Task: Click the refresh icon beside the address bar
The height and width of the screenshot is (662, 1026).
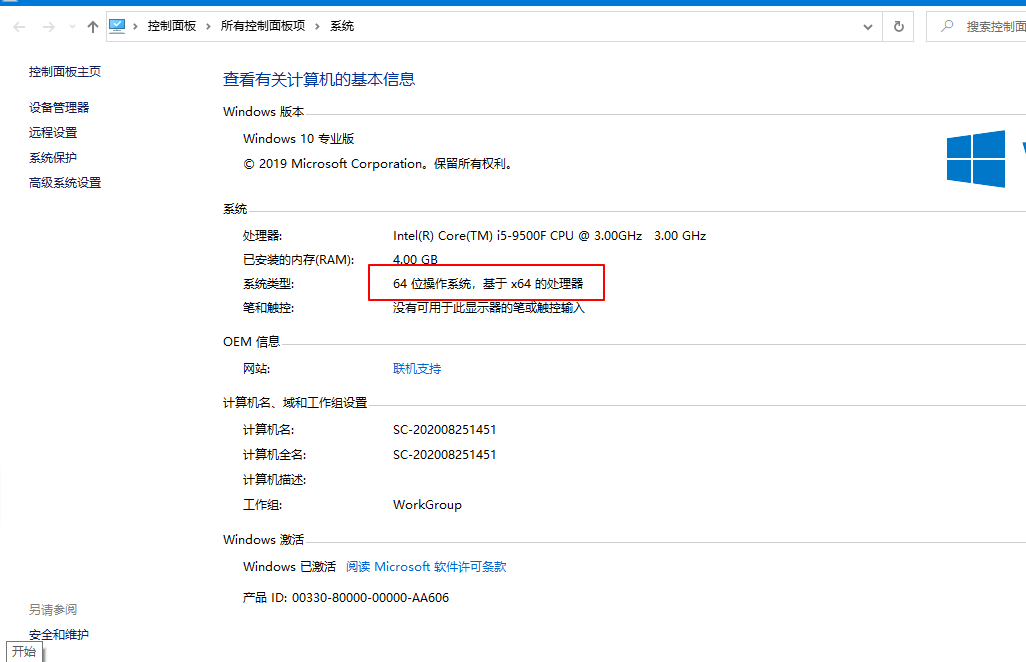Action: [898, 27]
